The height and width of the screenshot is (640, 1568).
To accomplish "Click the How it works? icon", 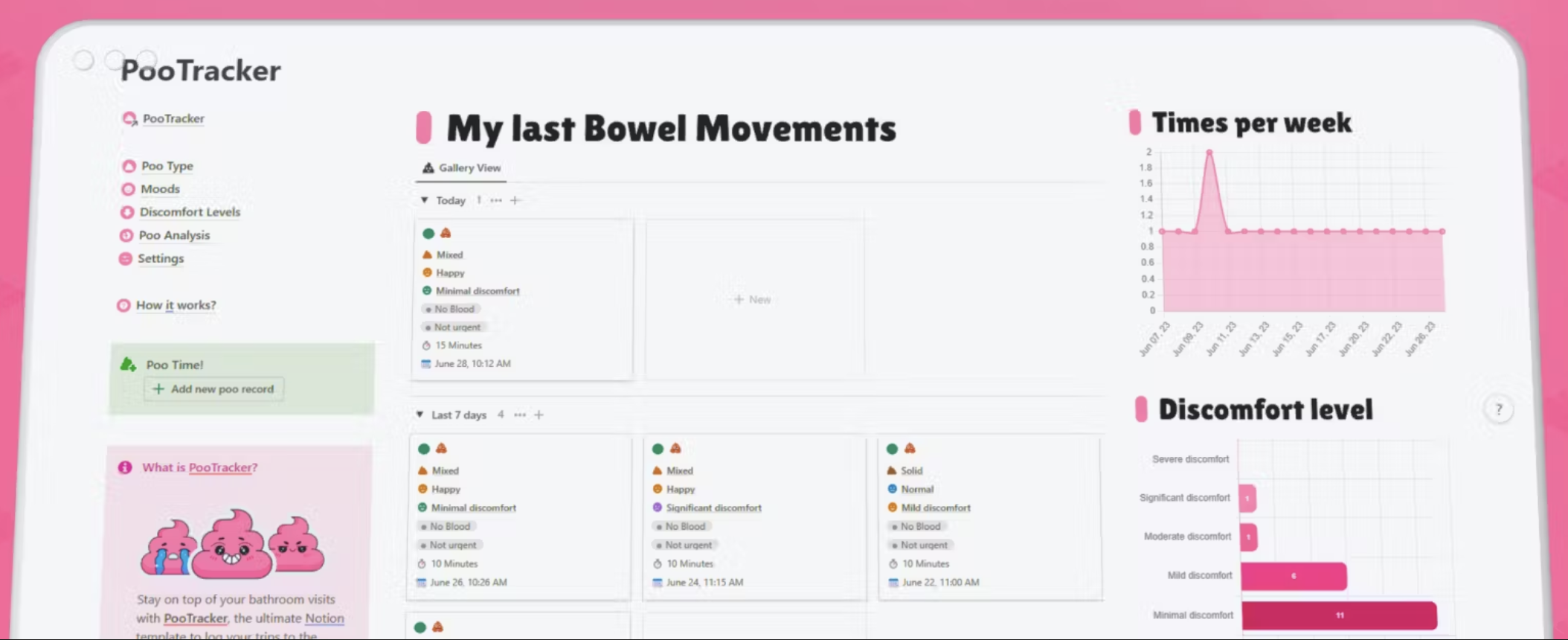I will [123, 305].
